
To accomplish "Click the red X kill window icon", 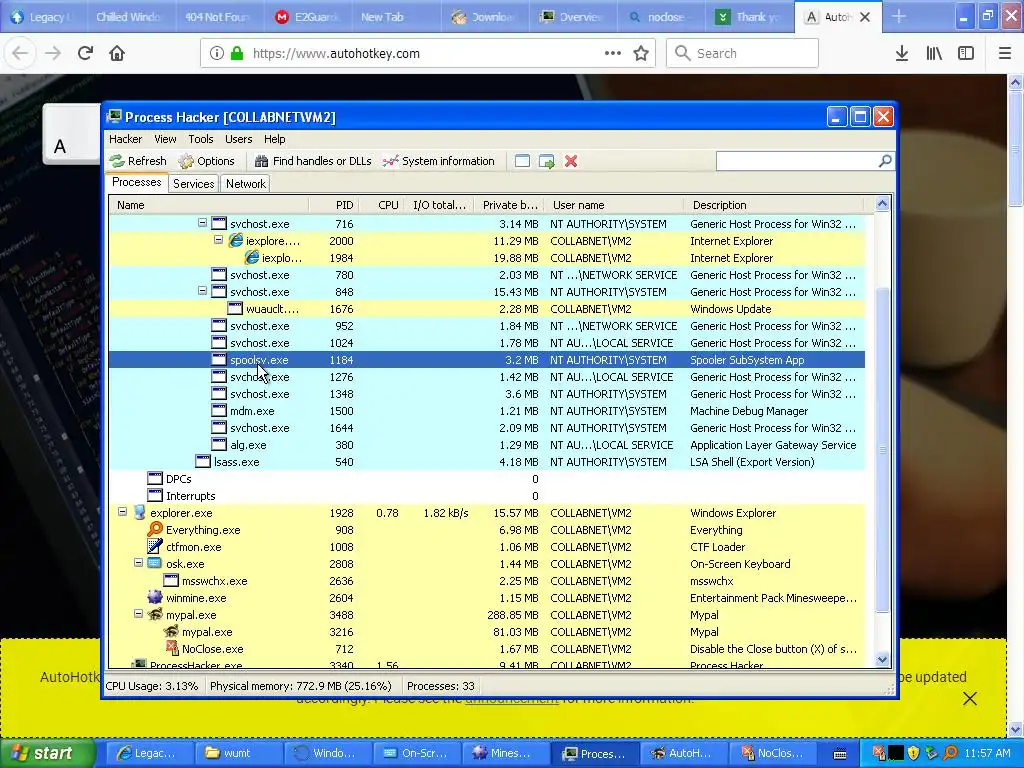I will pos(571,161).
